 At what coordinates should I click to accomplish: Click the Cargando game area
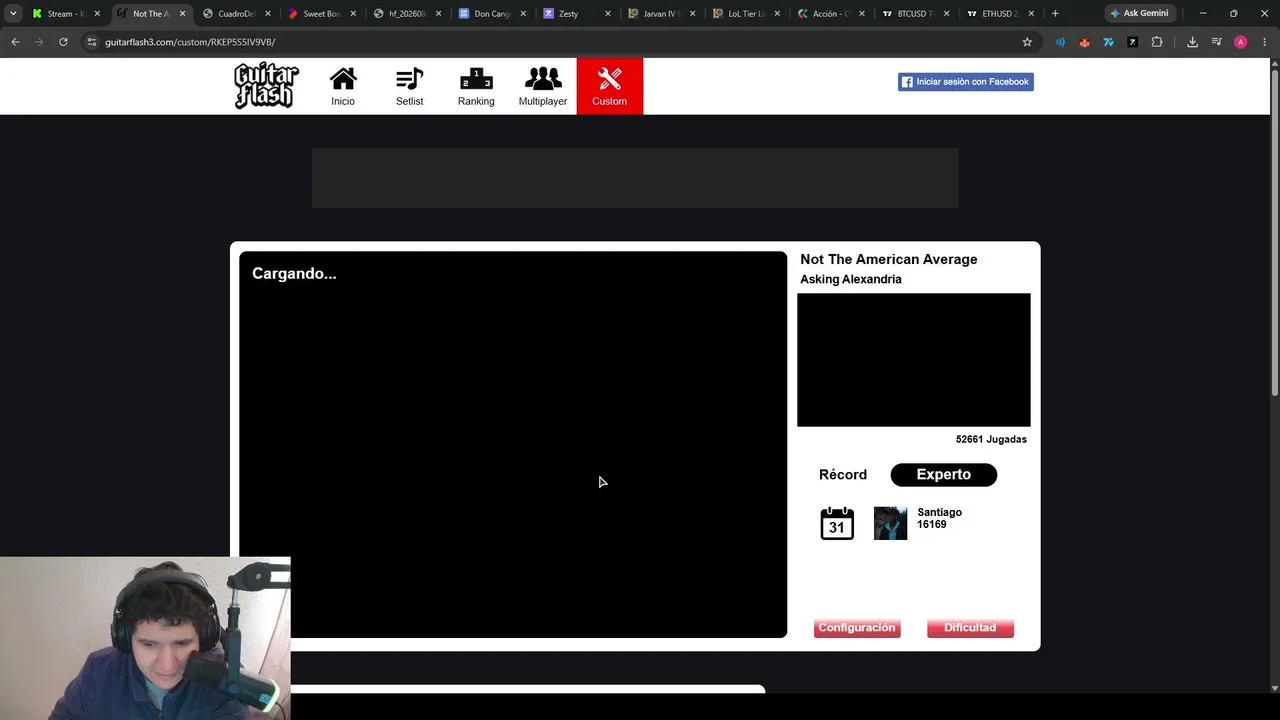[x=513, y=444]
